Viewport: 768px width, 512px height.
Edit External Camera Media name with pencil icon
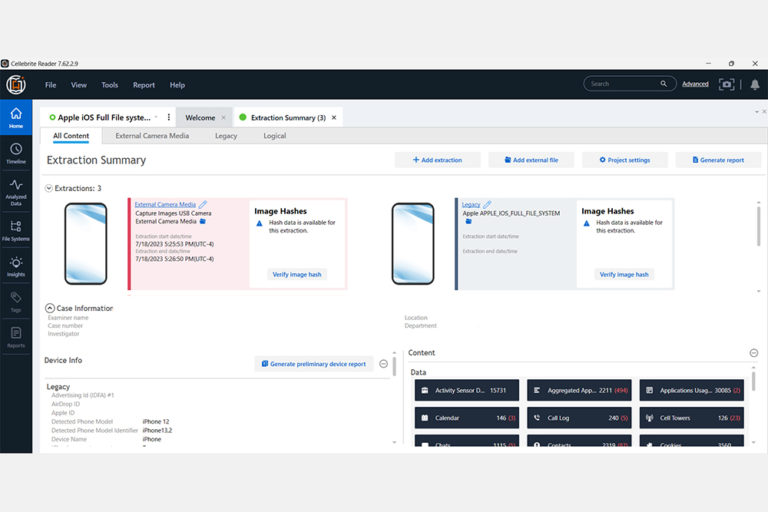pyautogui.click(x=203, y=204)
